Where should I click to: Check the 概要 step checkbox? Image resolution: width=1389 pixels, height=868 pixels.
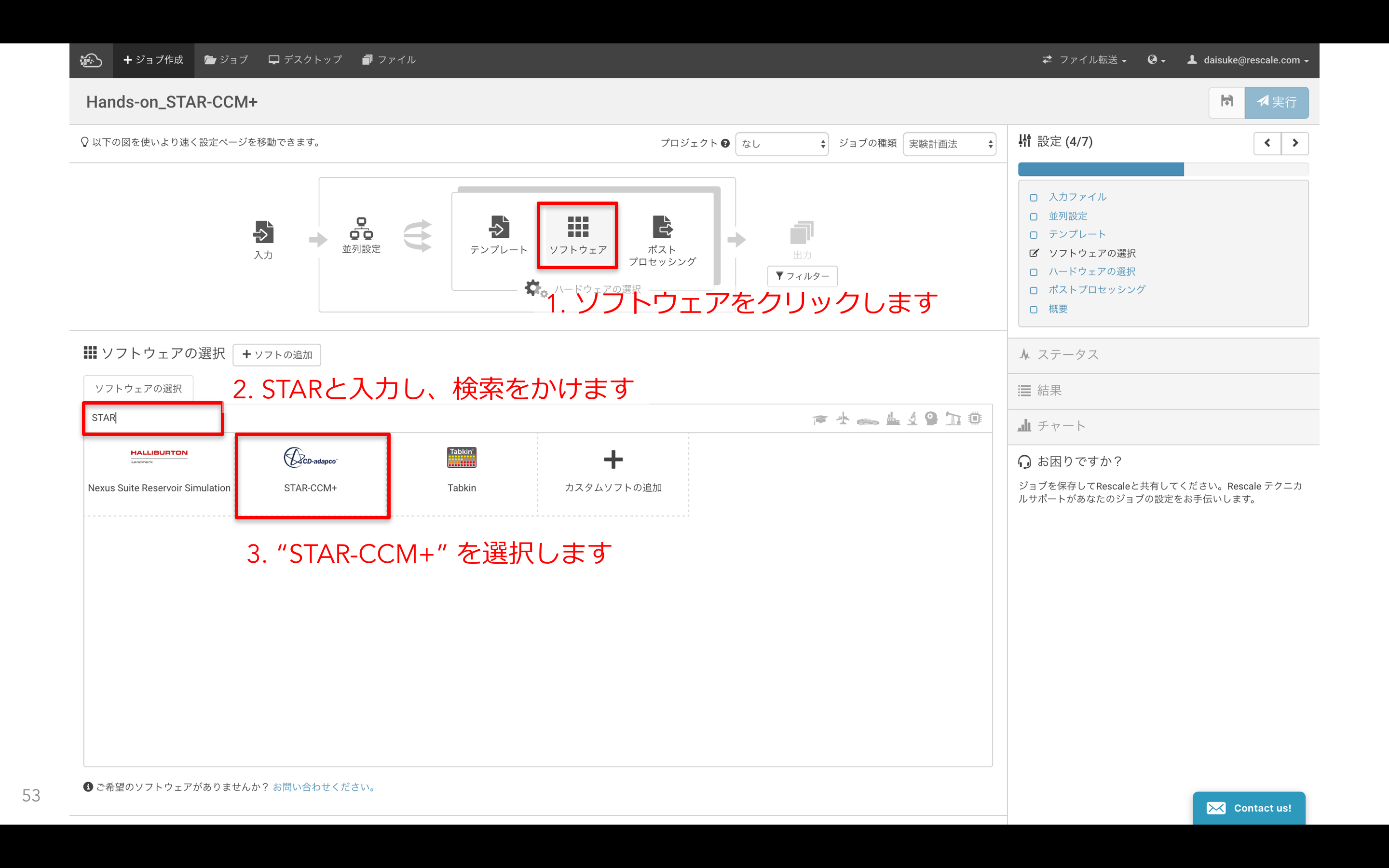(1033, 310)
